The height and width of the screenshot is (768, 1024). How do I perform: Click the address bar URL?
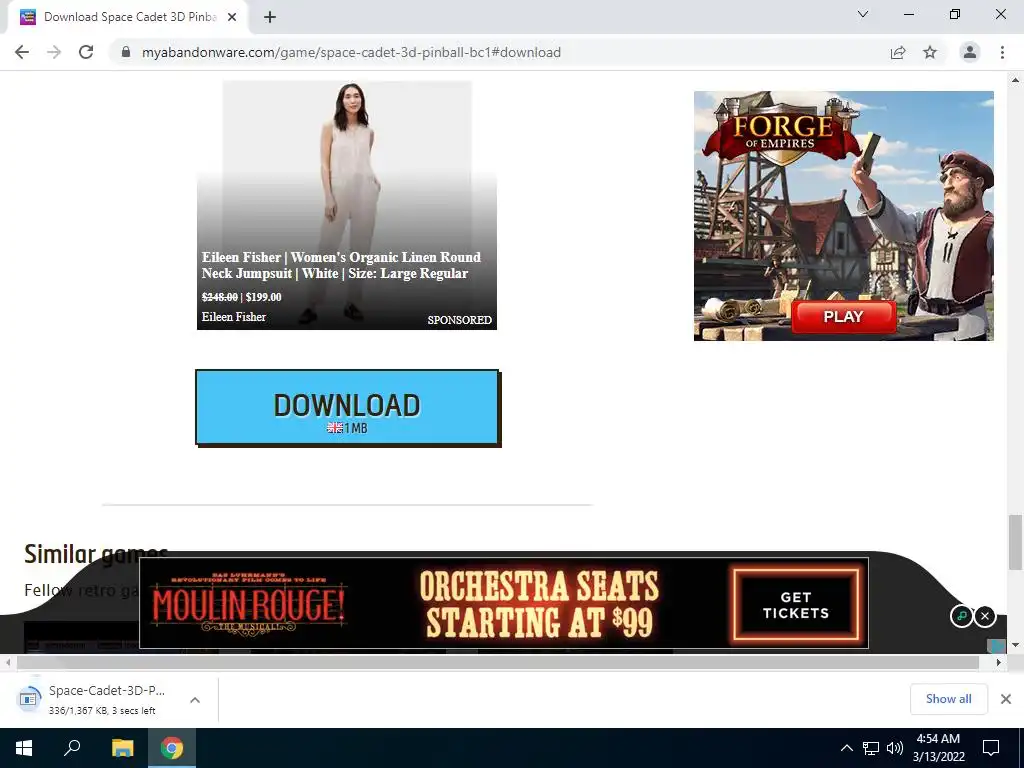(x=351, y=52)
